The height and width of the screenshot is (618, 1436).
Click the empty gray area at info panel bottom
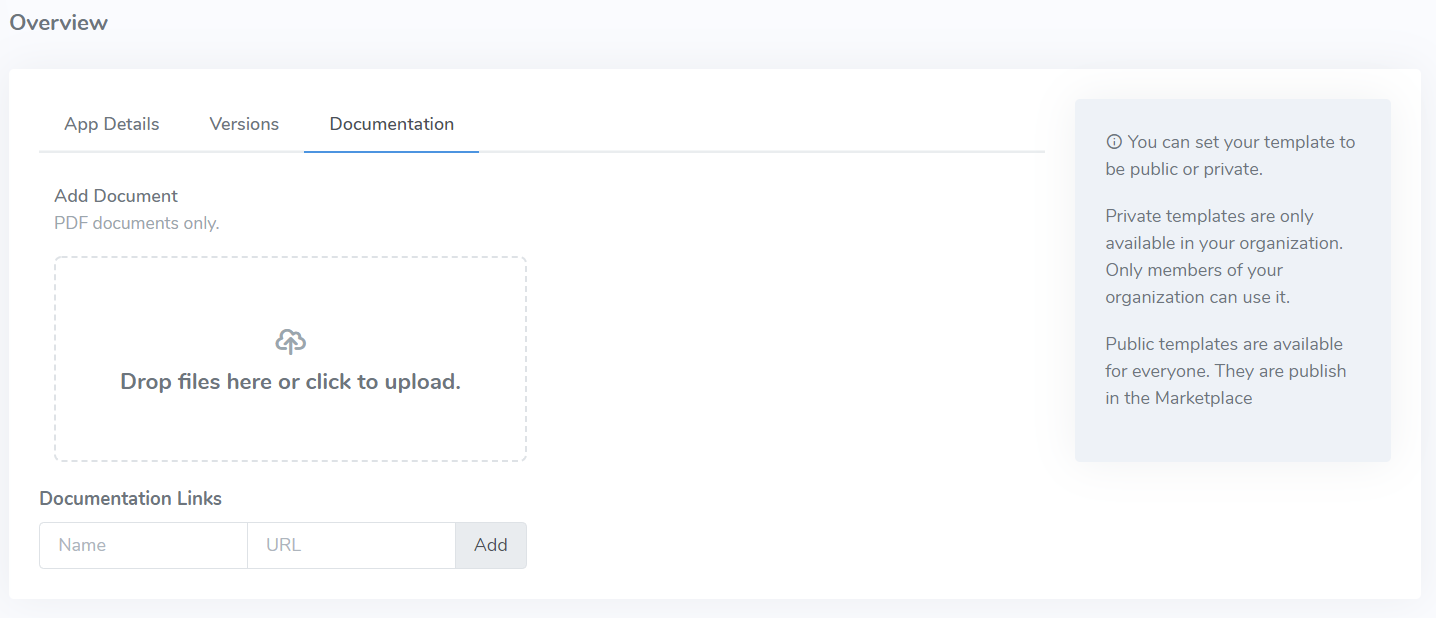(1232, 437)
